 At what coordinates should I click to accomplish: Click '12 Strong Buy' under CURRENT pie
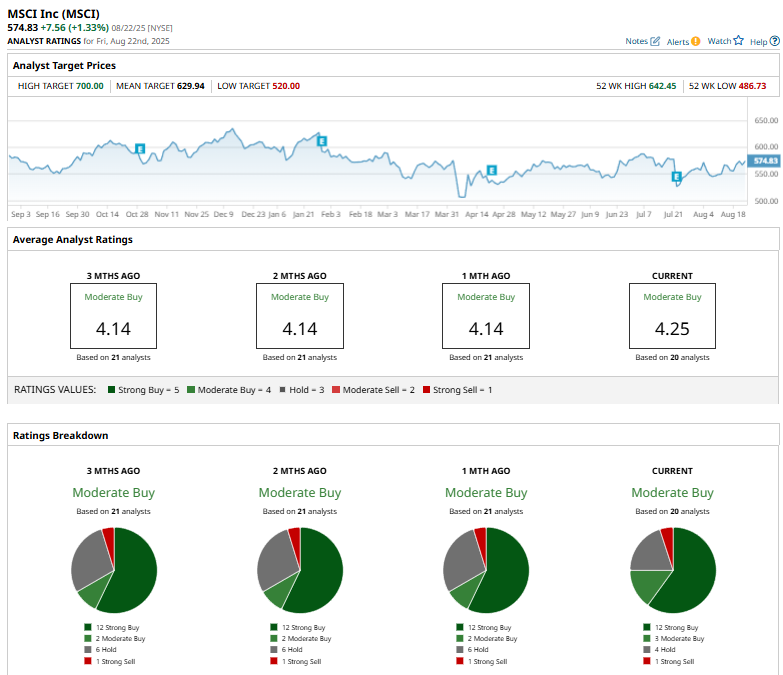tap(676, 628)
